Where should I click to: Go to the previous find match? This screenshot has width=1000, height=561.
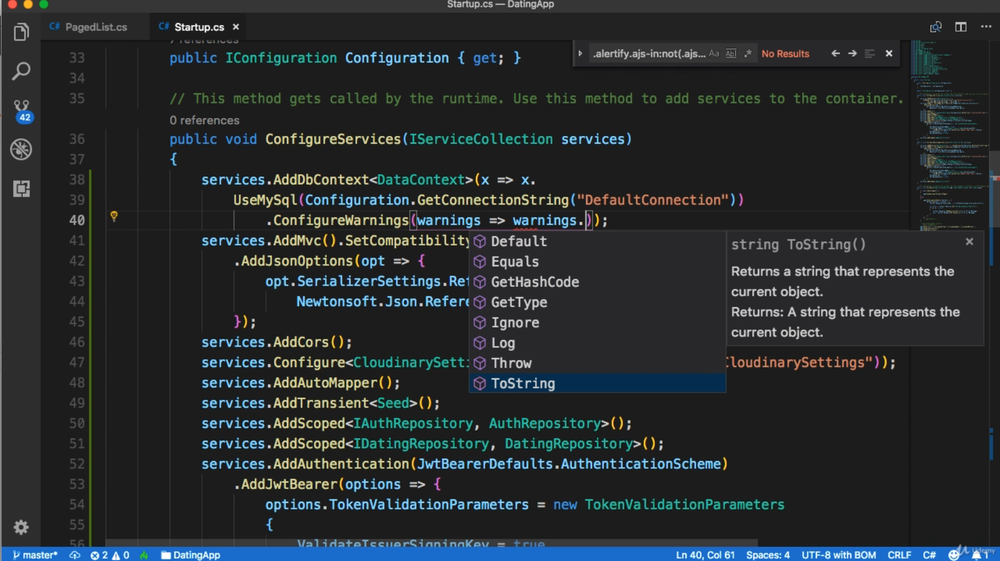(835, 54)
